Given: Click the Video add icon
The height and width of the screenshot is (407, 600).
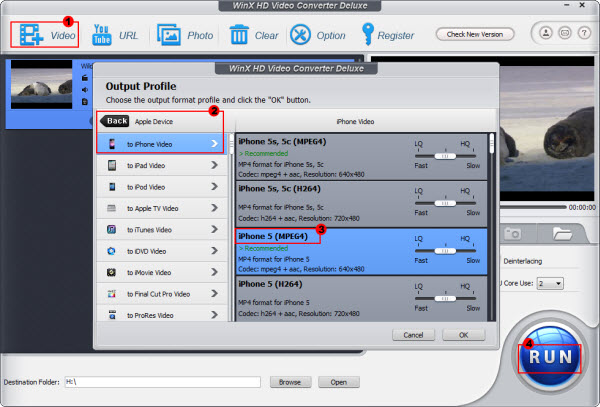Looking at the screenshot, I should click(x=31, y=35).
